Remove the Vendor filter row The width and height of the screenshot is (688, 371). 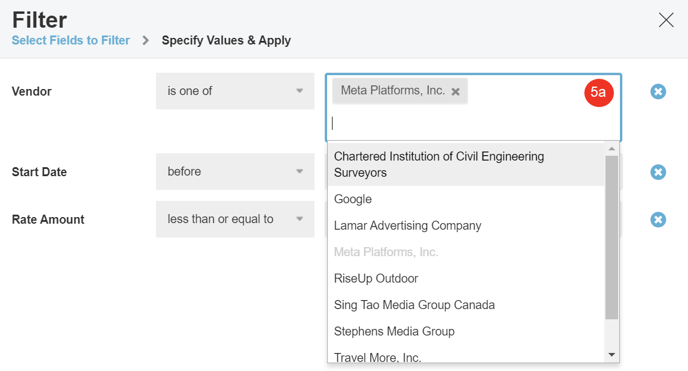(658, 91)
